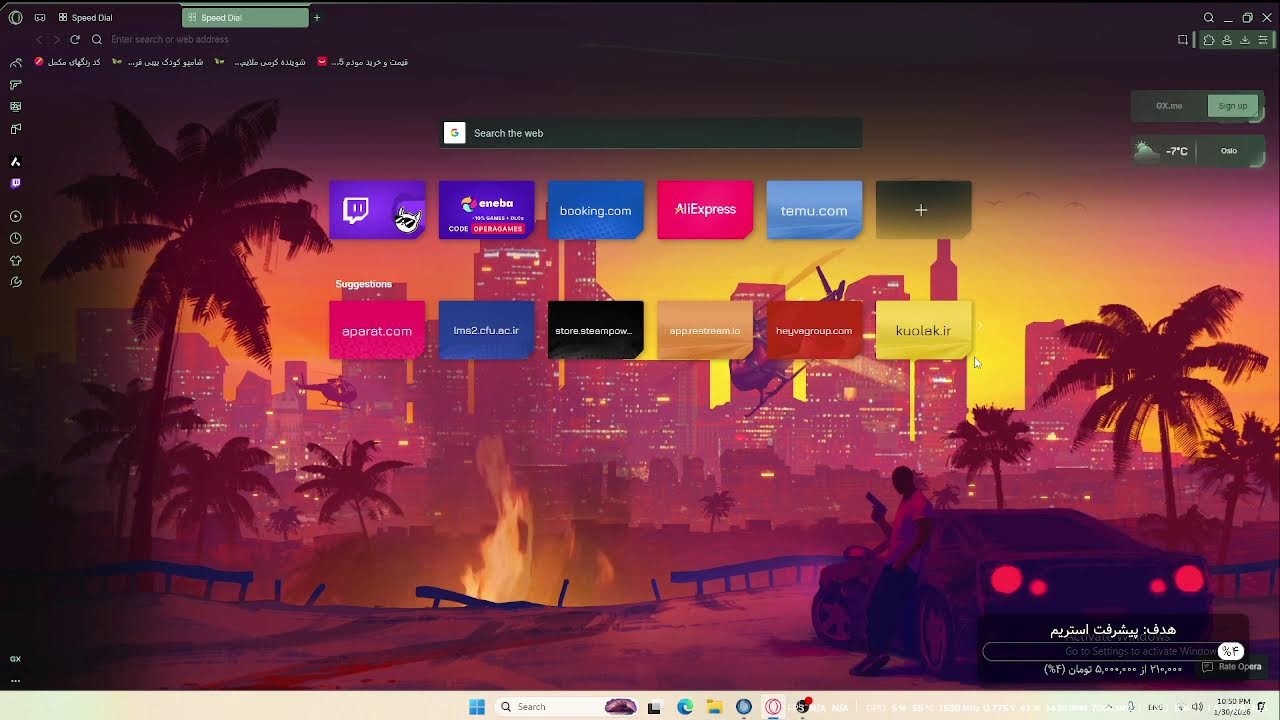1280x720 pixels.
Task: Click the Sign up button
Action: click(x=1232, y=106)
